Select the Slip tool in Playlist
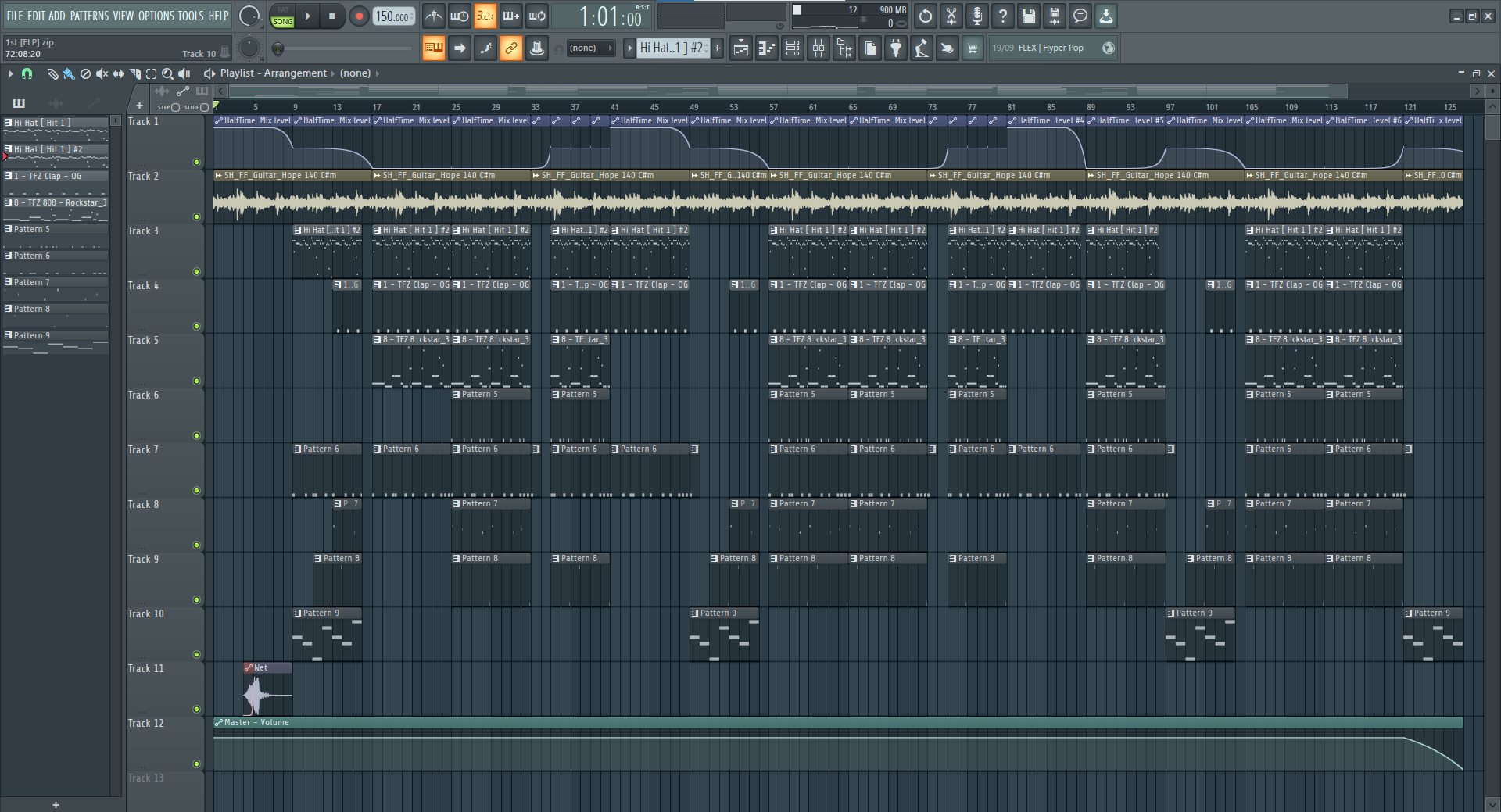The image size is (1501, 812). [x=118, y=73]
